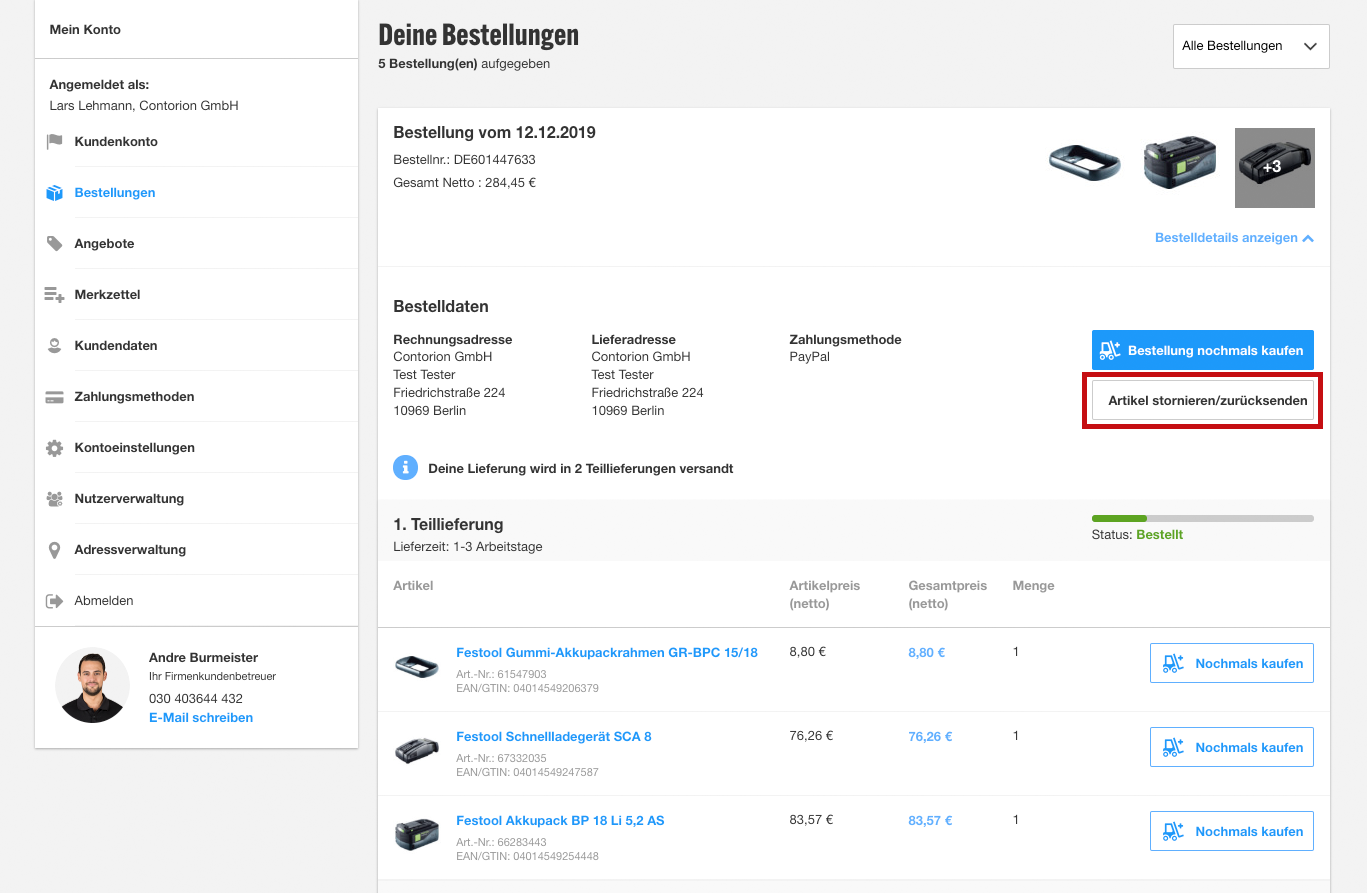Screen dimensions: 1367x893
Task: Click the tag icon next to Angebote
Action: tap(54, 244)
